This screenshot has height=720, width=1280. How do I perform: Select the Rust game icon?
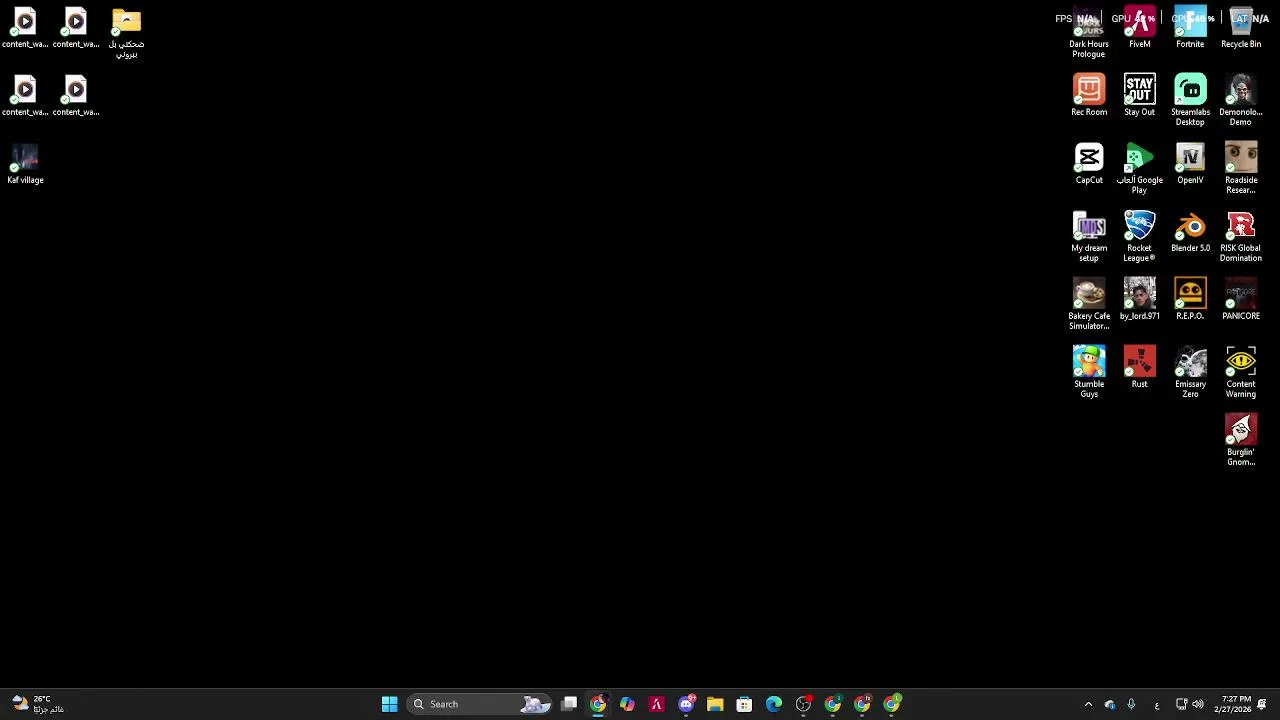coord(1139,368)
